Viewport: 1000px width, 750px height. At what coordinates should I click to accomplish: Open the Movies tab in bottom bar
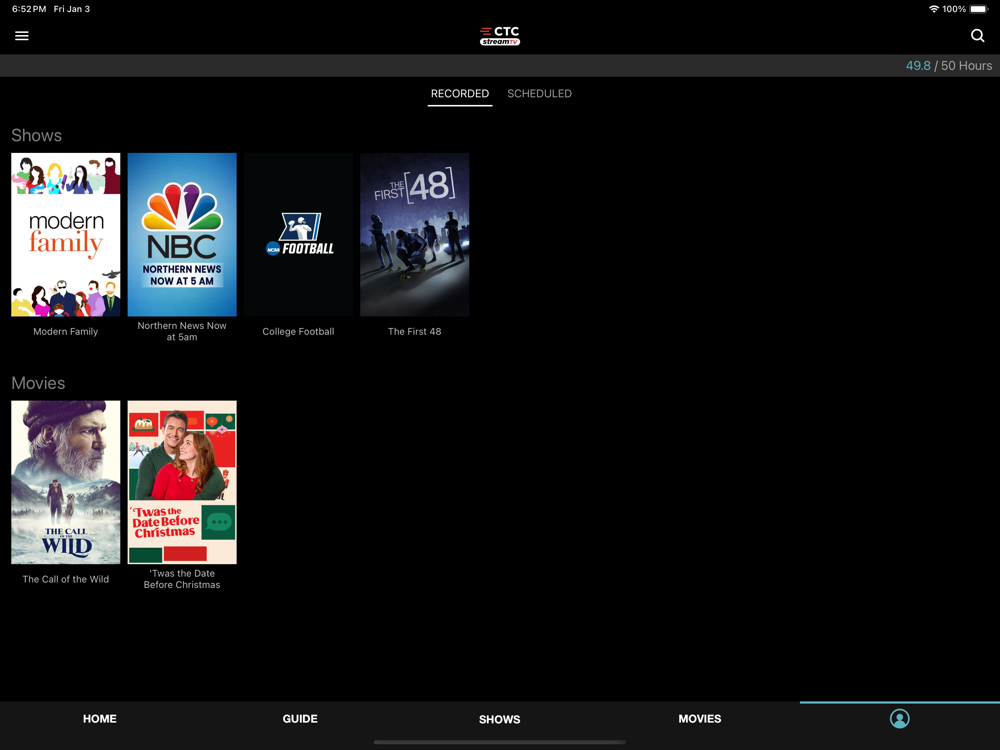[x=700, y=719]
